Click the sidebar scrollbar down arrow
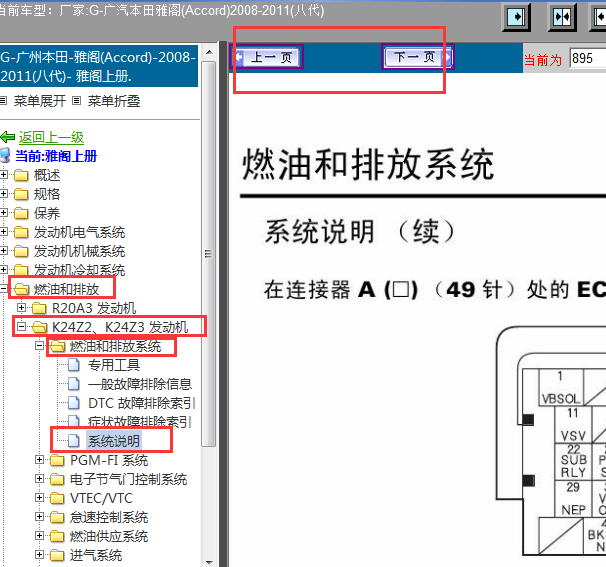 pyautogui.click(x=209, y=562)
